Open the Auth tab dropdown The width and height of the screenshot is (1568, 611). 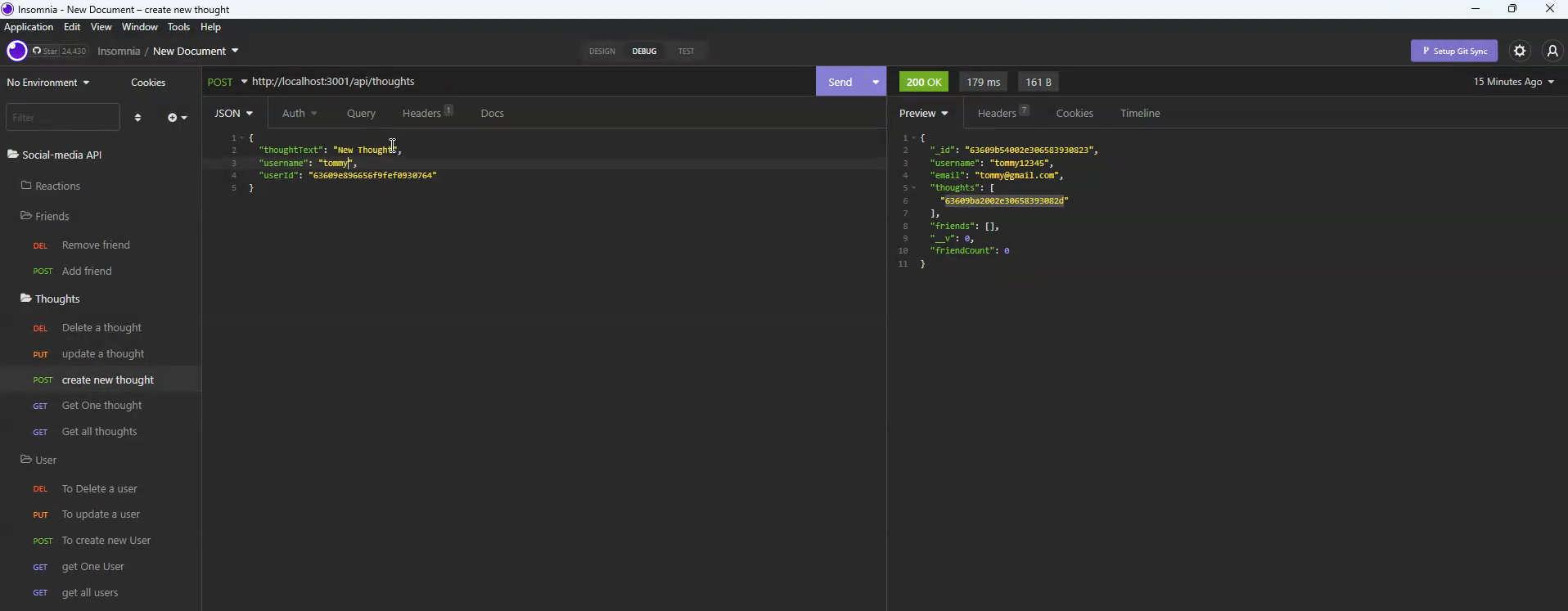tap(300, 113)
